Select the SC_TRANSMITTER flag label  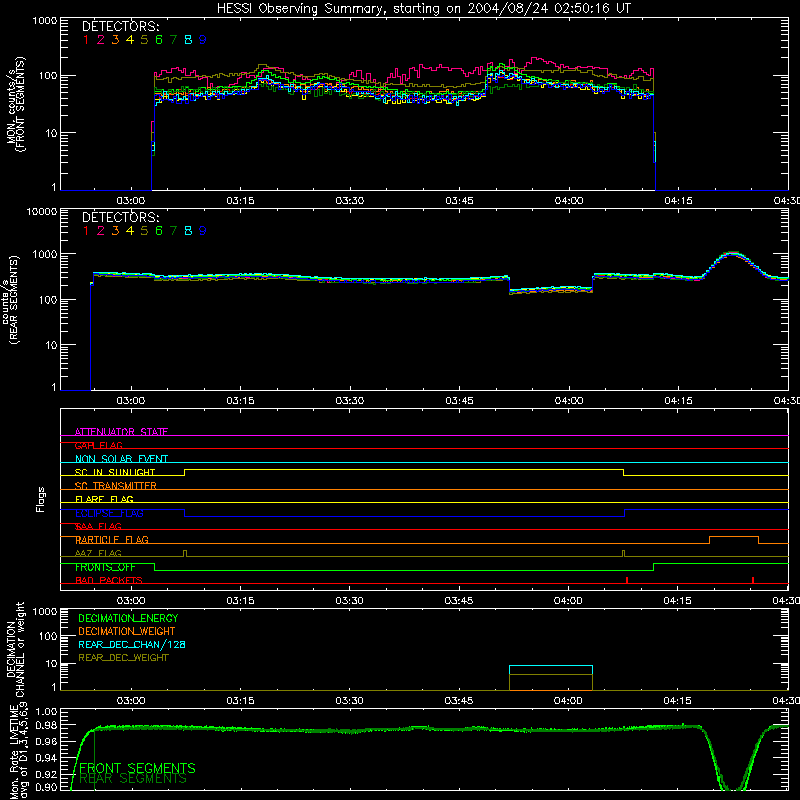tap(115, 486)
